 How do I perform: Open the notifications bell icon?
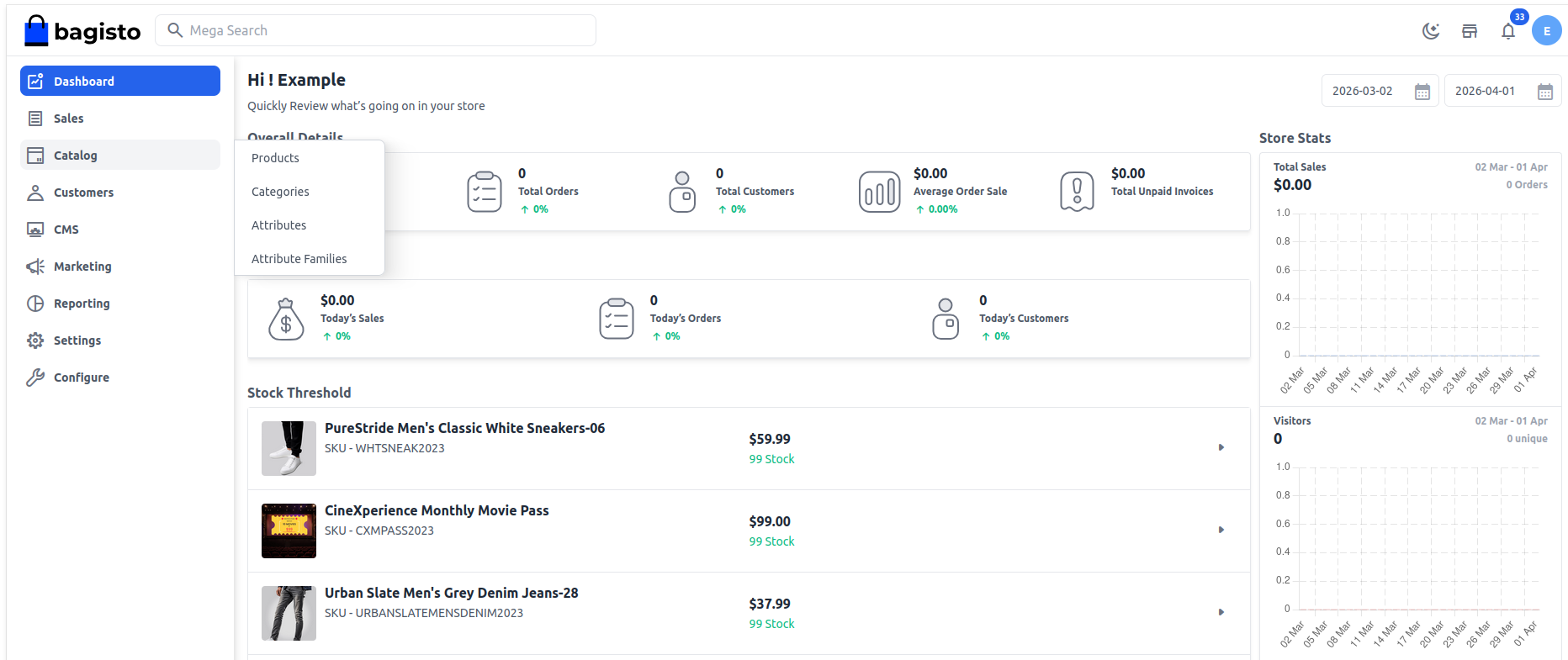[x=1508, y=31]
